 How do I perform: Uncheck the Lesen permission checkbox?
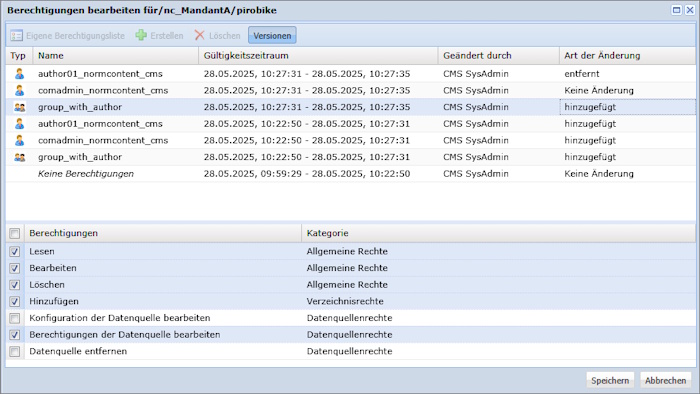point(15,251)
